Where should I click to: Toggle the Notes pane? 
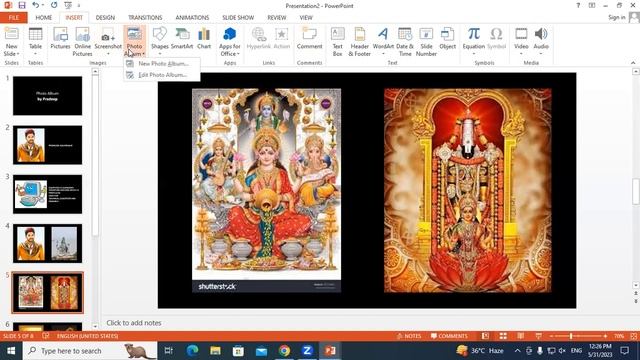[x=409, y=336]
